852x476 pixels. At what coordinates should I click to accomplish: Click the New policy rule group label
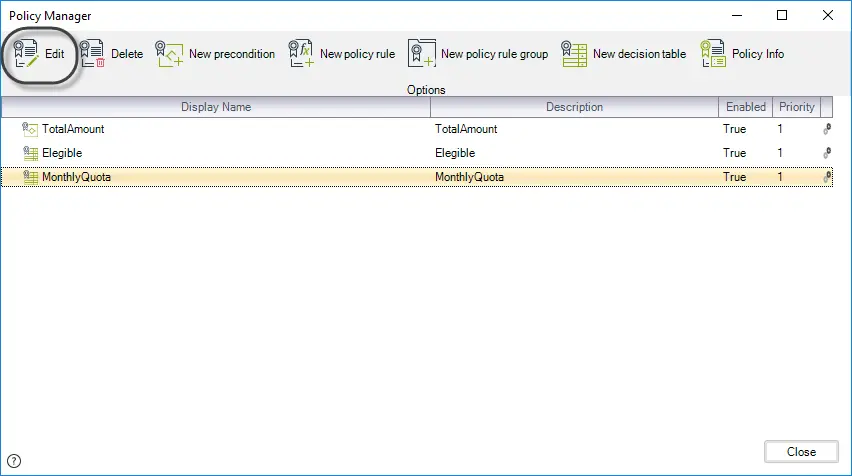click(x=494, y=54)
